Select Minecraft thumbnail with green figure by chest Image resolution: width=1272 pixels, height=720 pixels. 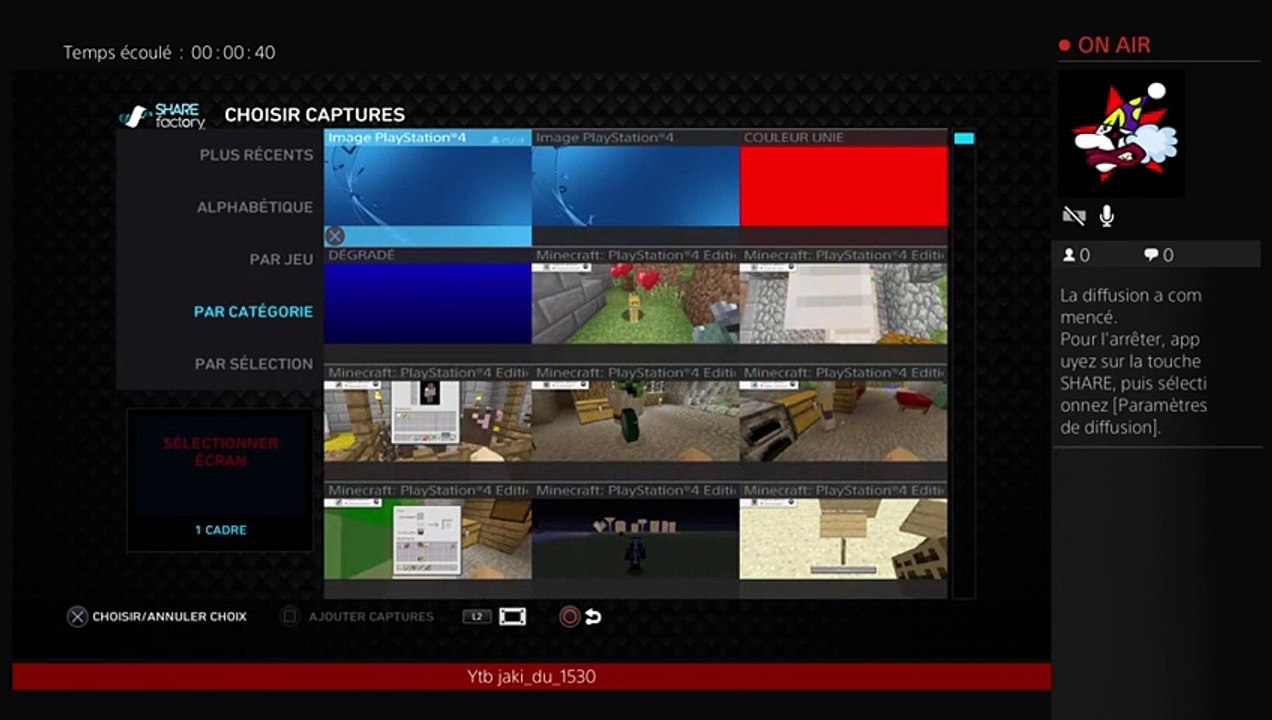pyautogui.click(x=635, y=420)
